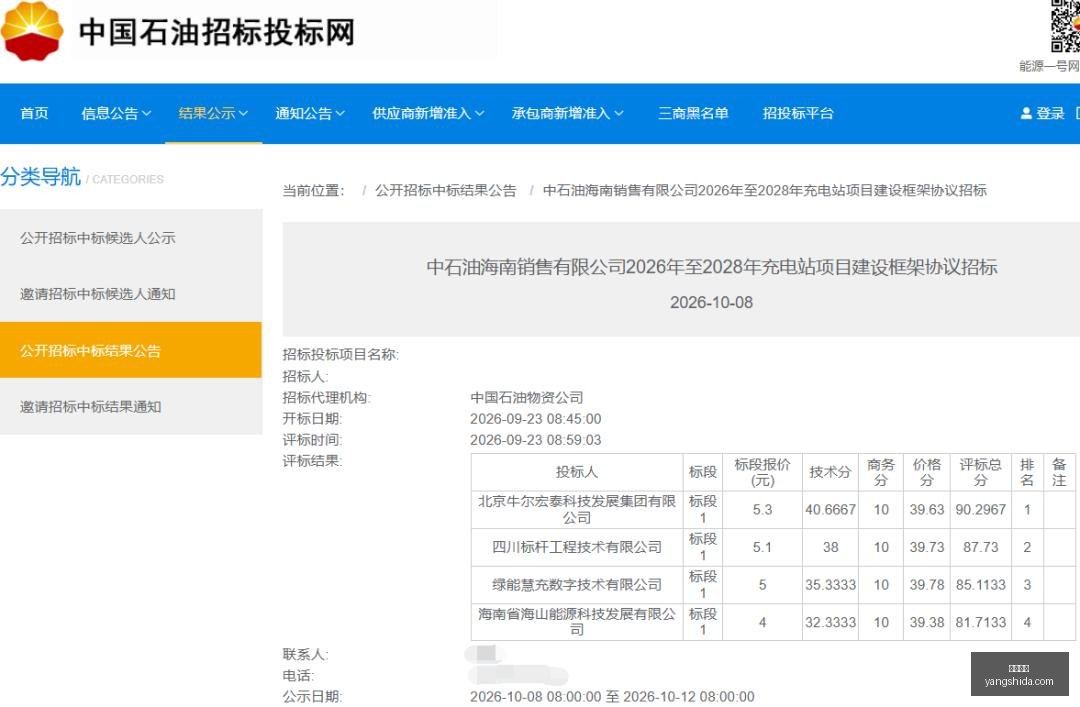
Task: Click the site title 中国石油招标投标网
Action: click(216, 32)
